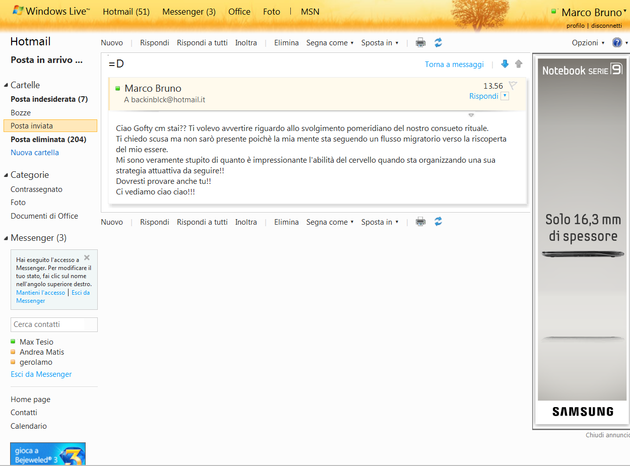Go to previous message with gray up arrow
630x466 pixels.
point(518,64)
